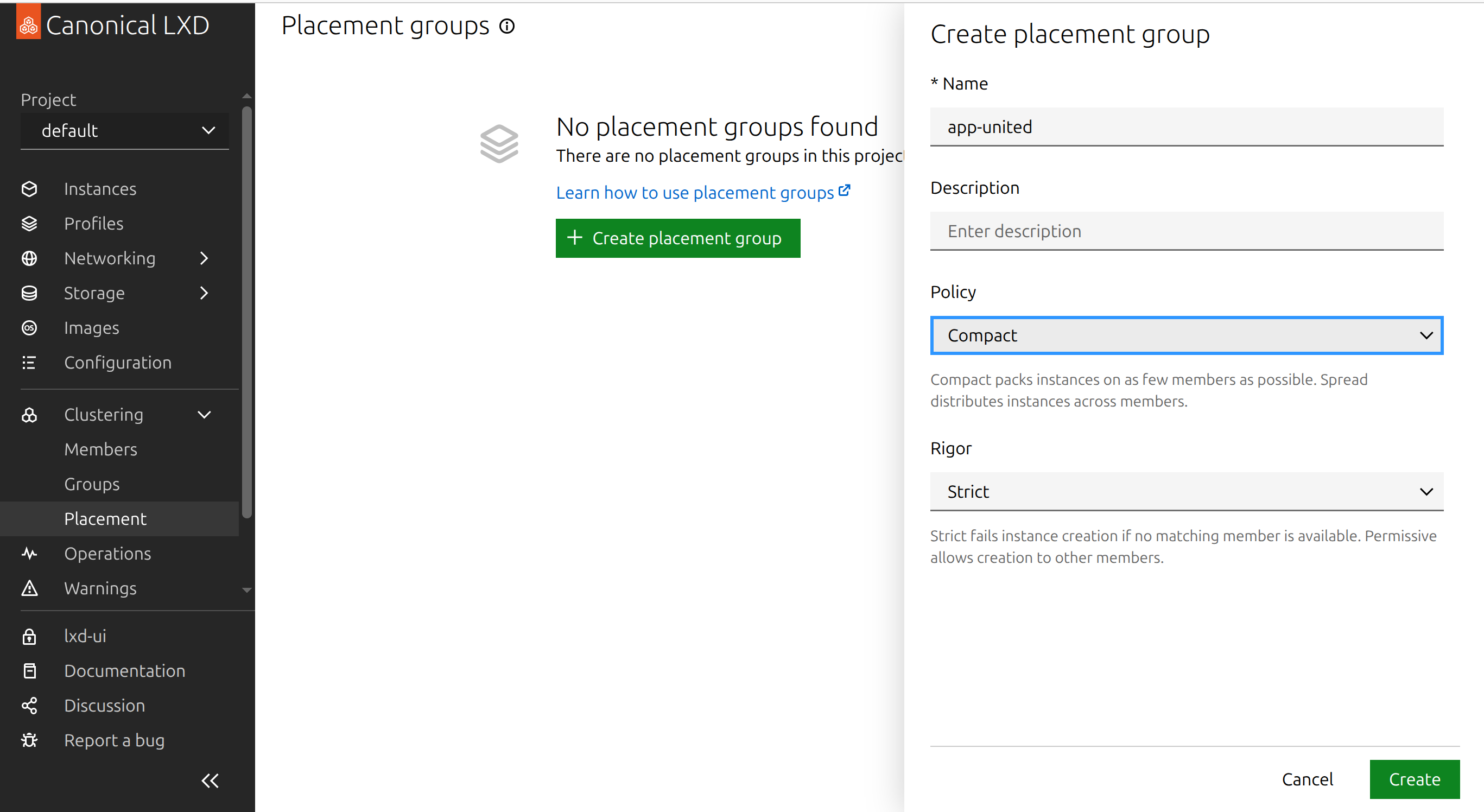
Task: Expand the Storage submenu chevron
Action: [x=204, y=293]
